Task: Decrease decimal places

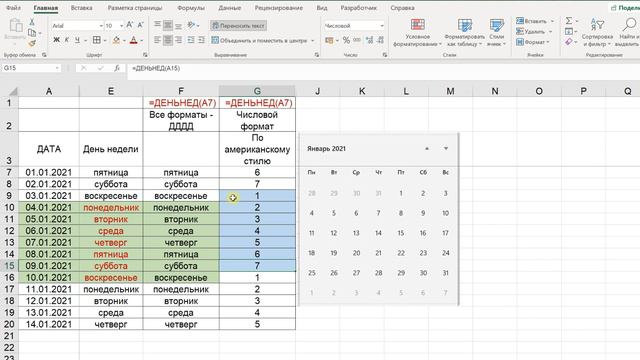Action: pos(380,40)
